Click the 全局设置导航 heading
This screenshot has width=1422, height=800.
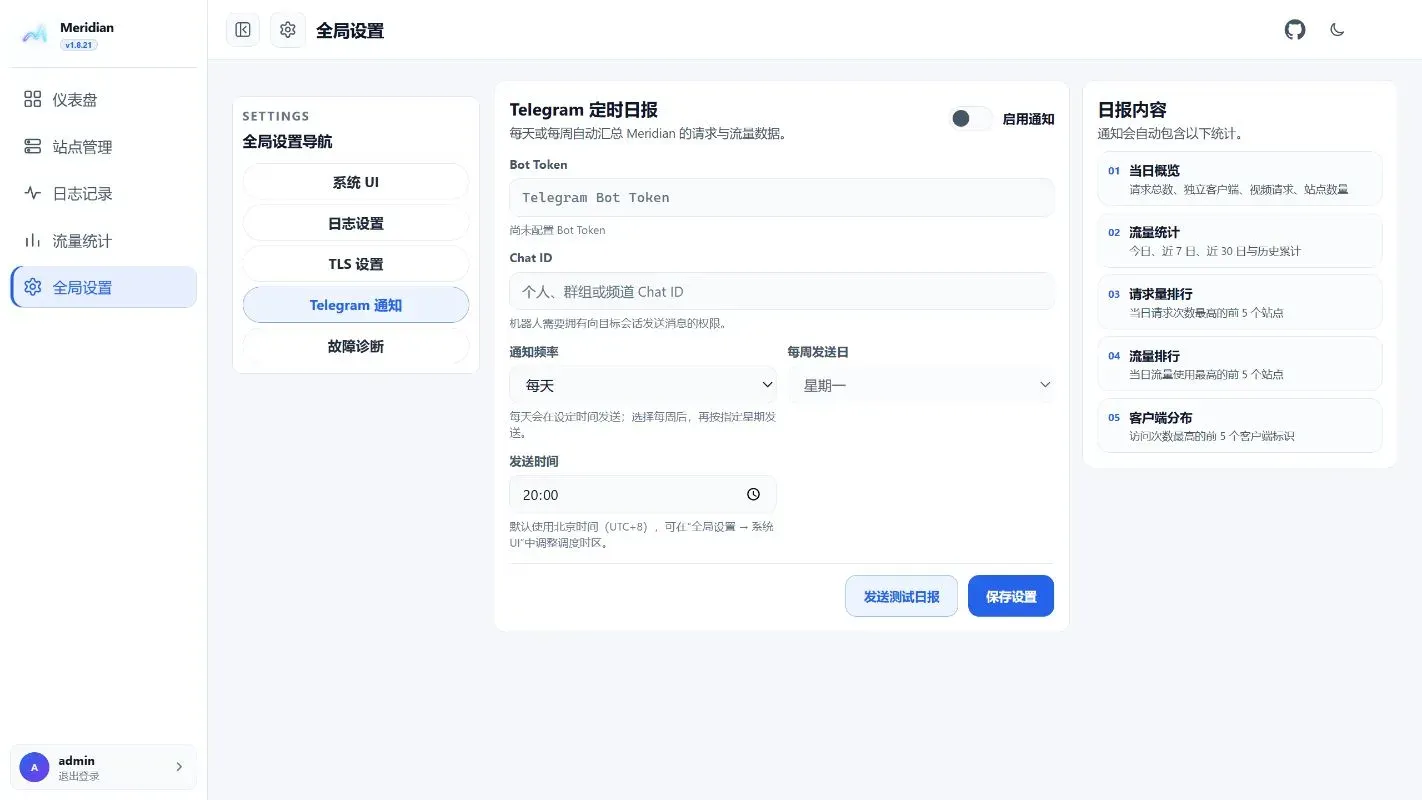288,141
